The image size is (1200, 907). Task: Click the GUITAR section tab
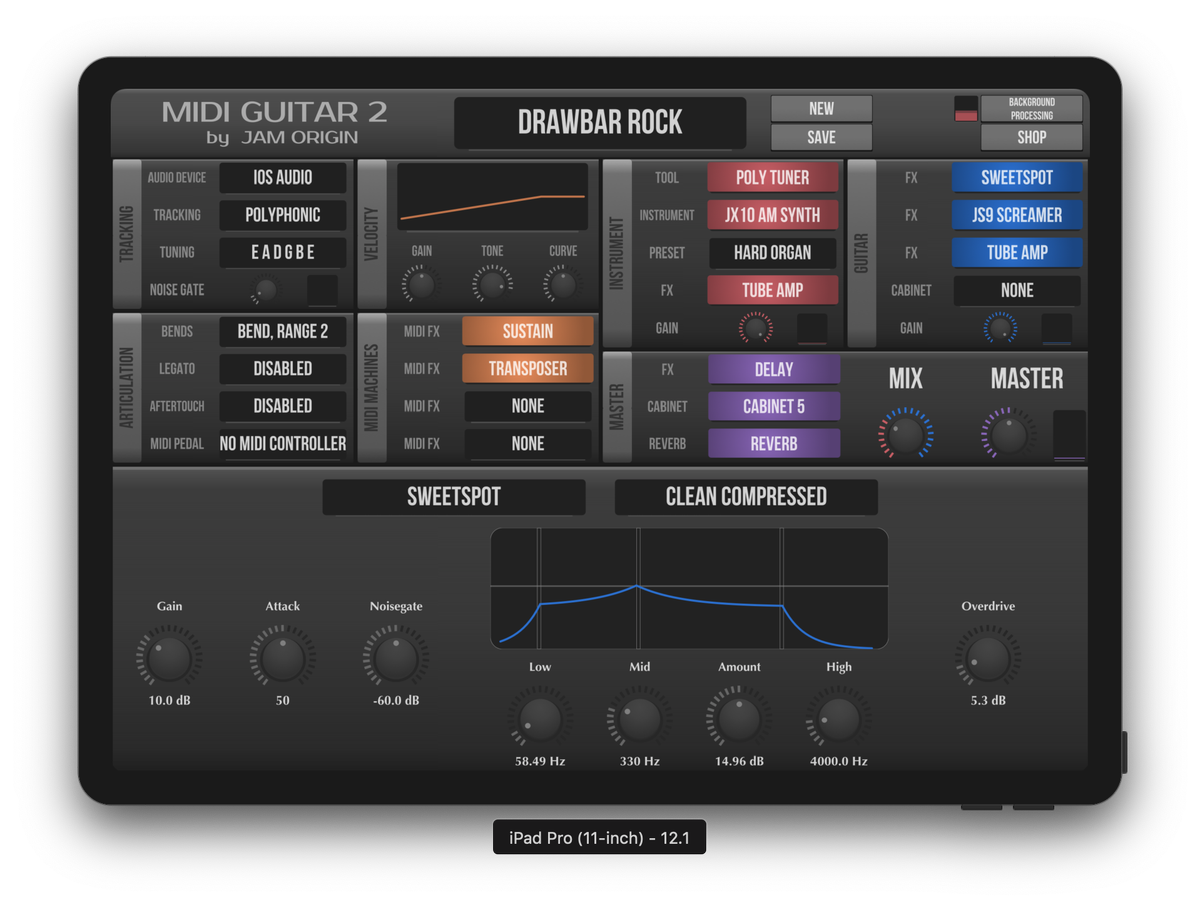point(861,253)
